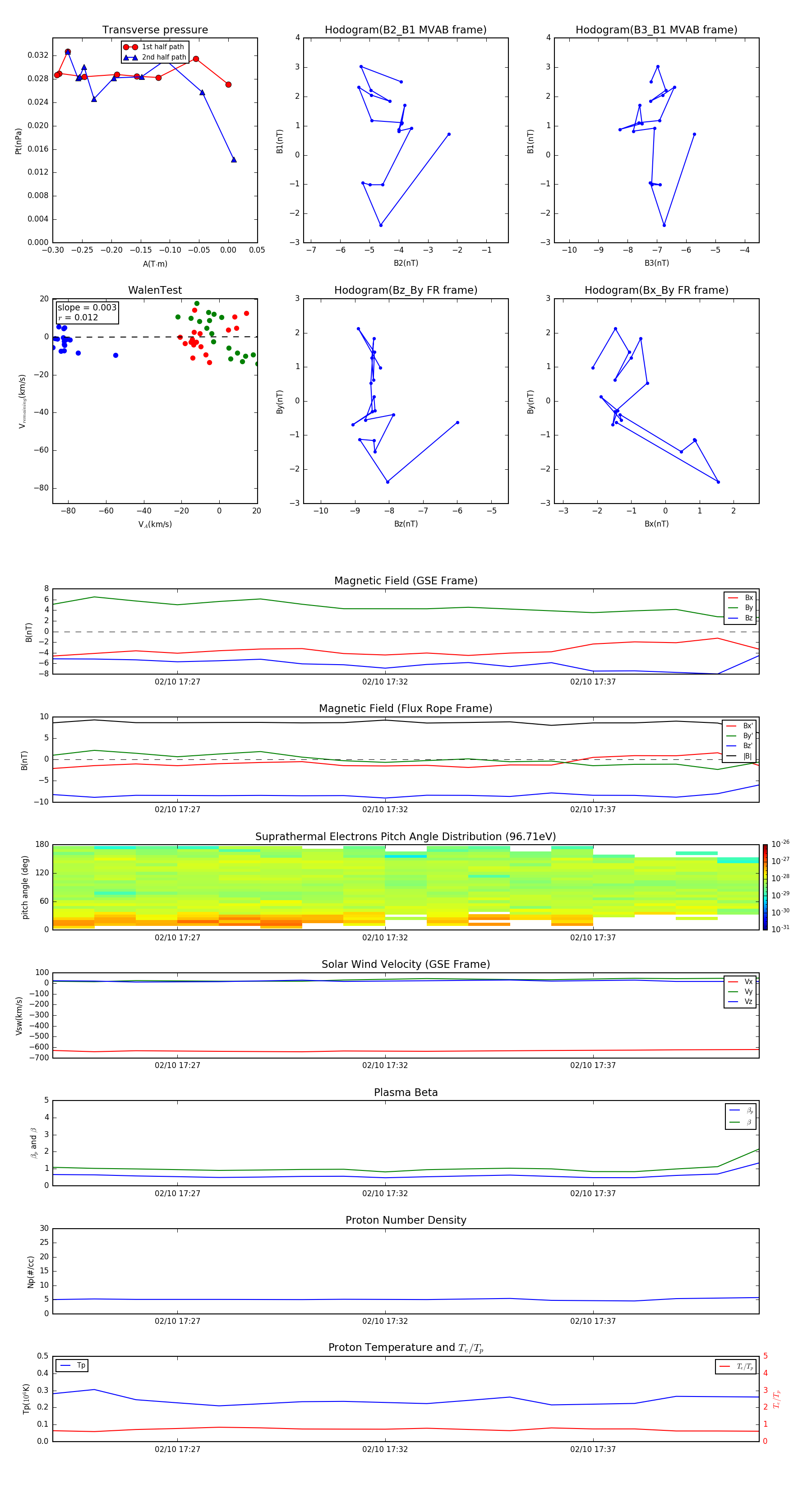The height and width of the screenshot is (1489, 812).
Task: Click the red Te/Tp right-side axis label
Action: (777, 1399)
